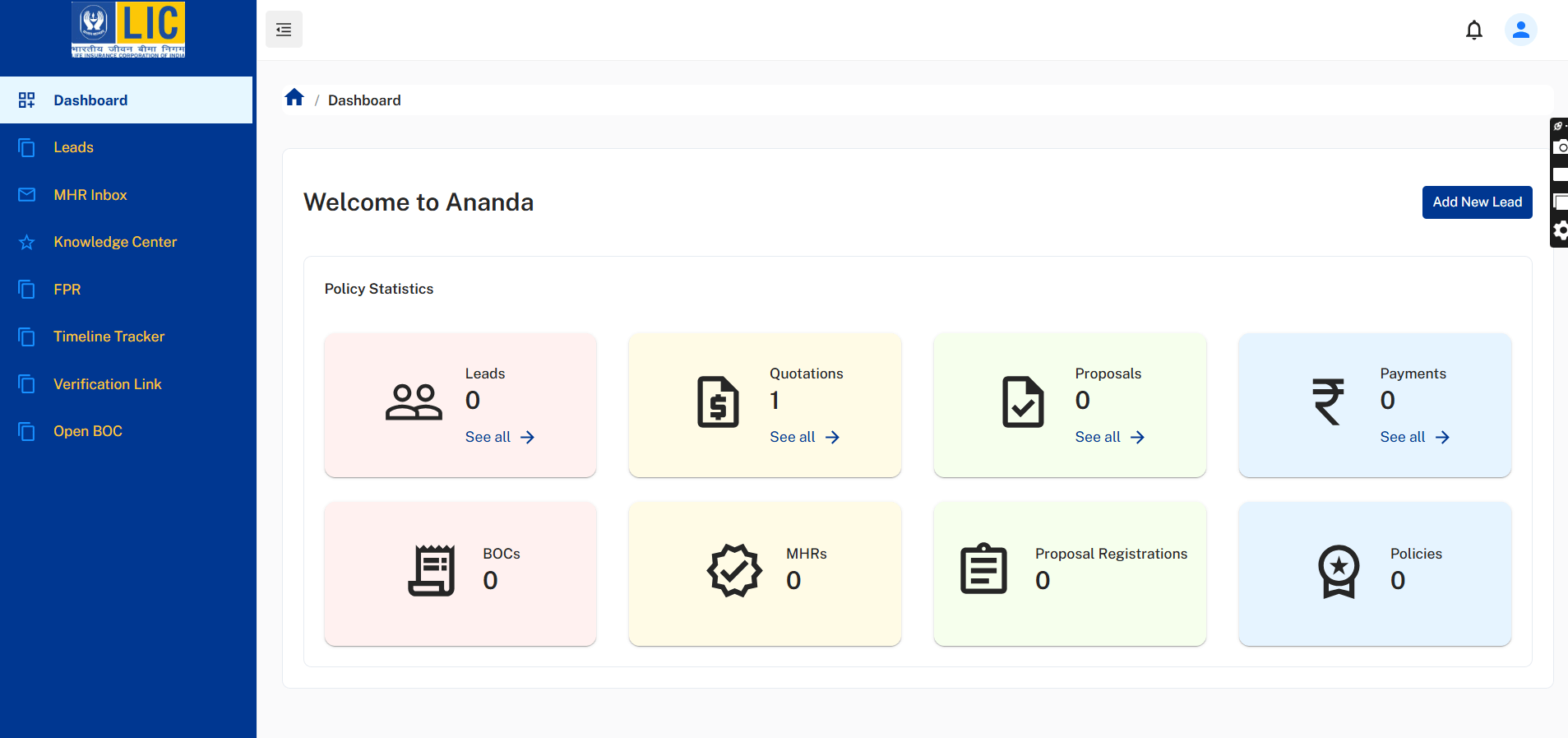Collapse the sidebar with the menu toggle
The height and width of the screenshot is (738, 1568).
click(284, 30)
